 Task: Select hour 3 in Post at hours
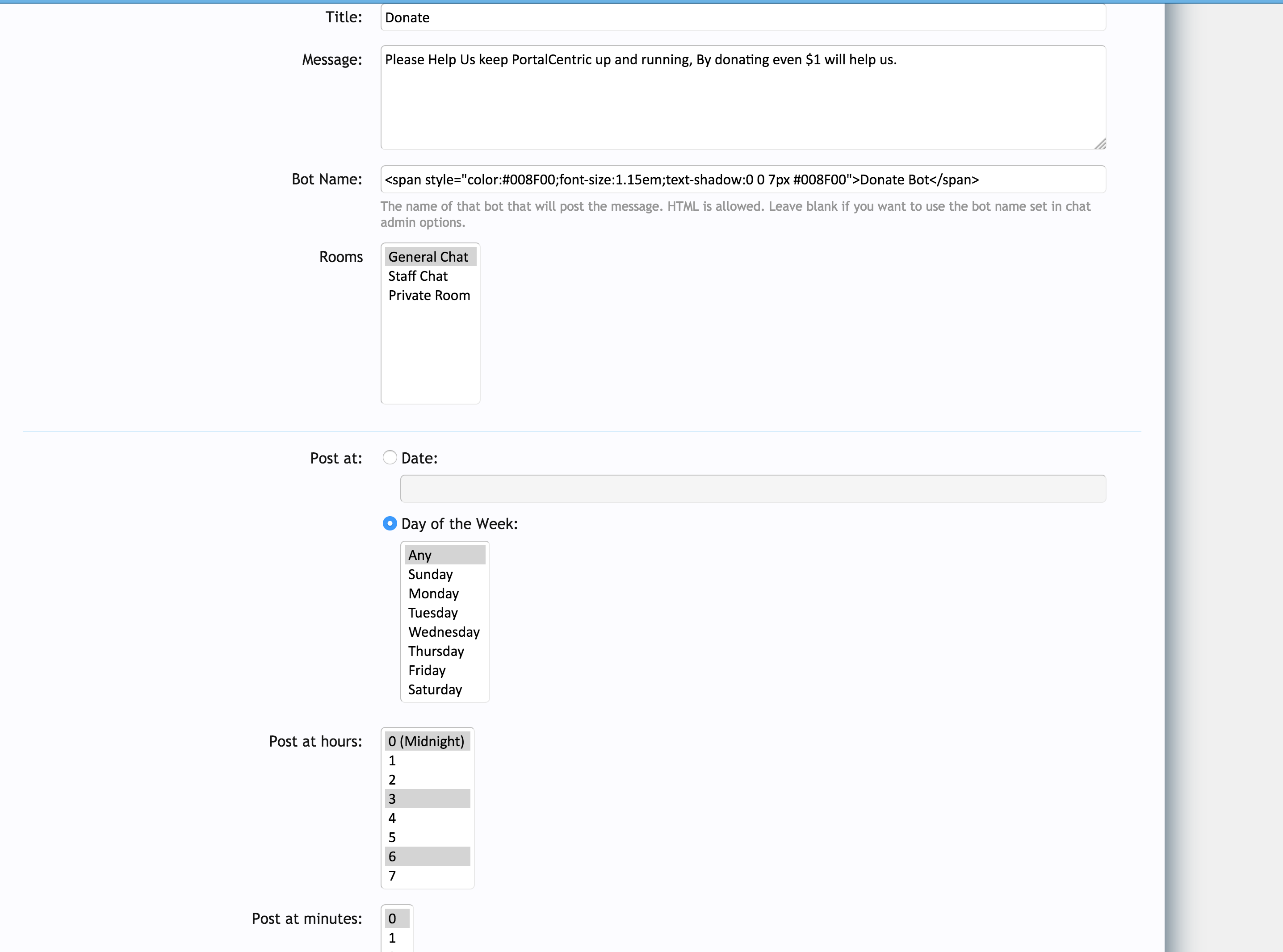click(x=393, y=799)
